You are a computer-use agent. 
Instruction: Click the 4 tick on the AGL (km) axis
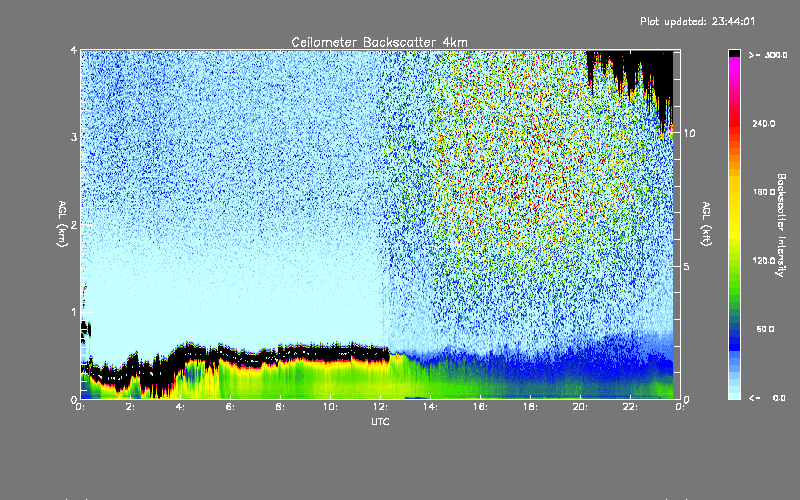74,50
